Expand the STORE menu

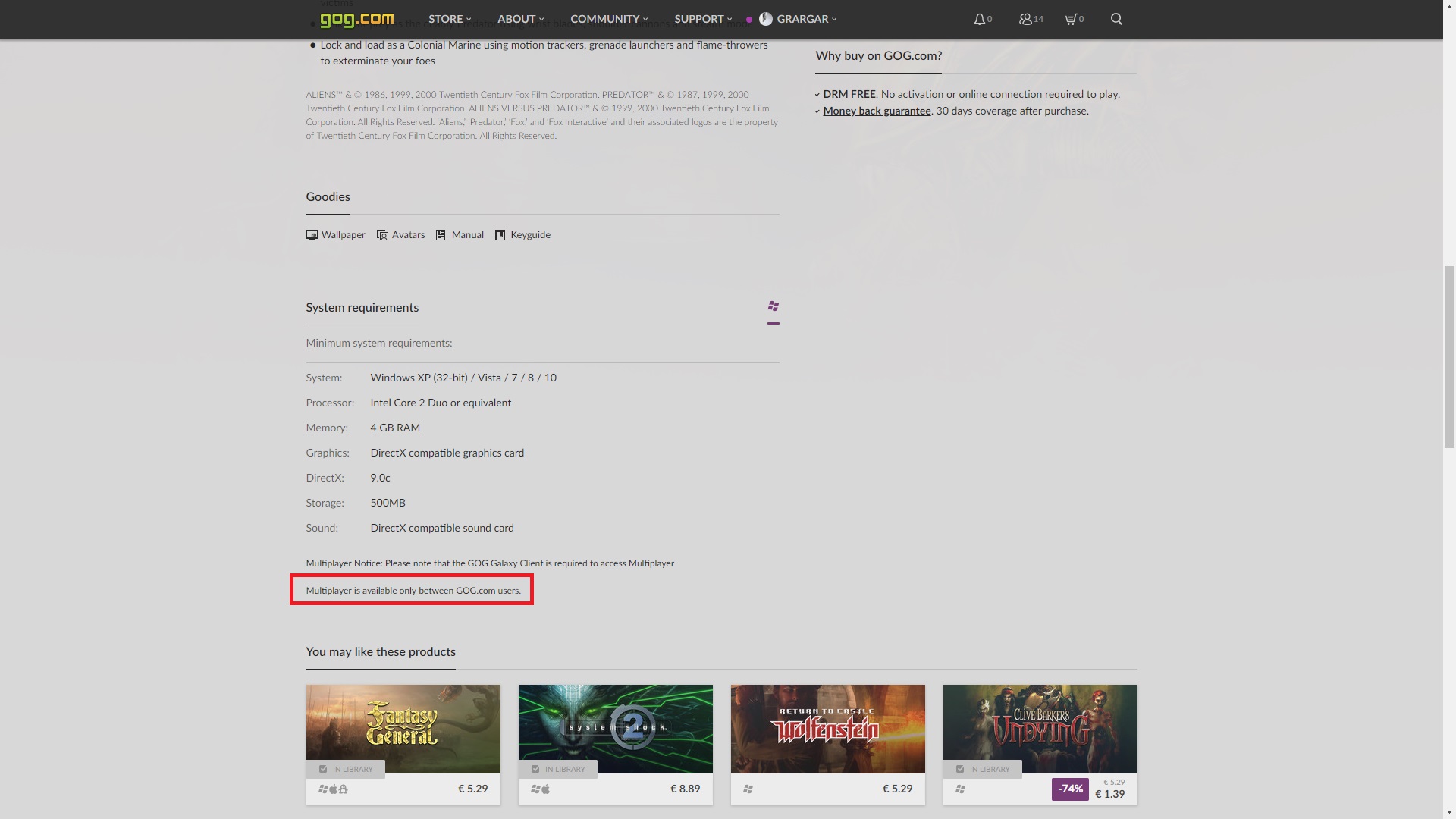(450, 19)
